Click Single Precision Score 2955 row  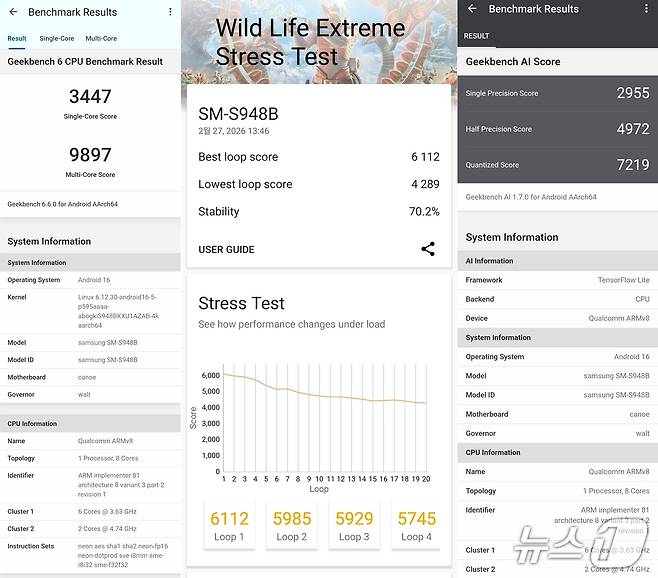click(558, 93)
